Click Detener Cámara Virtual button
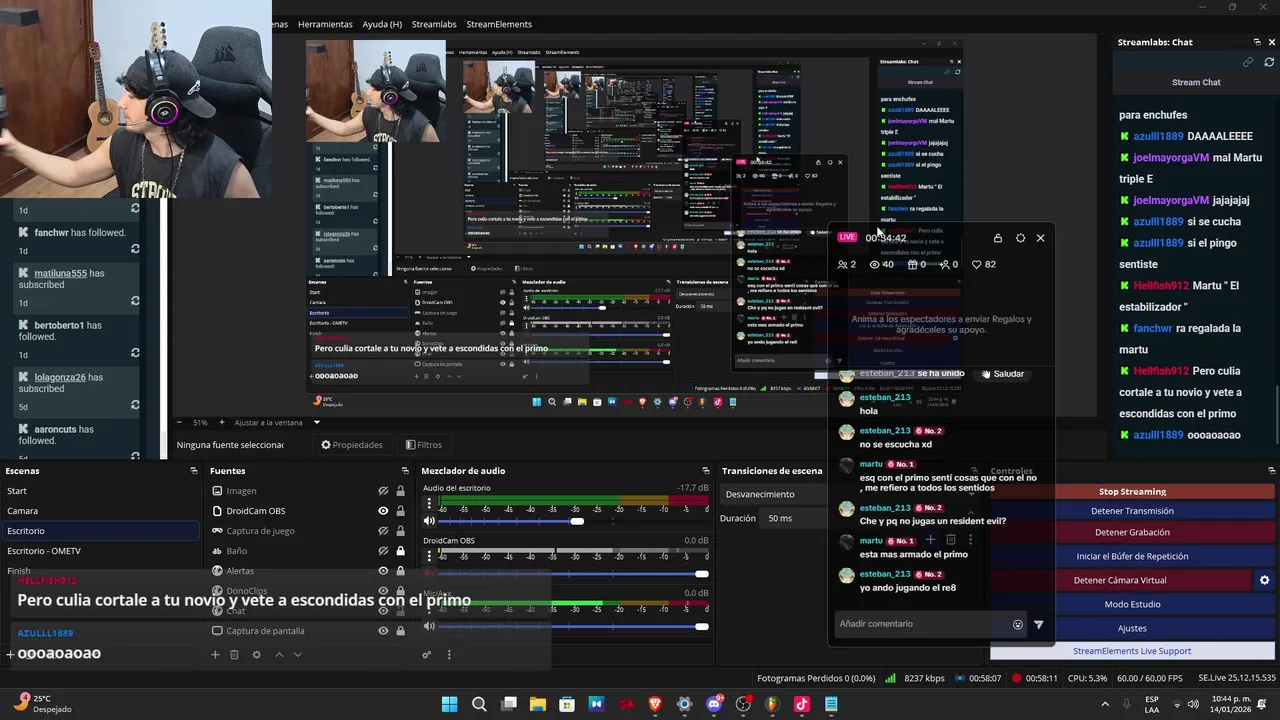The height and width of the screenshot is (720, 1280). (1120, 580)
